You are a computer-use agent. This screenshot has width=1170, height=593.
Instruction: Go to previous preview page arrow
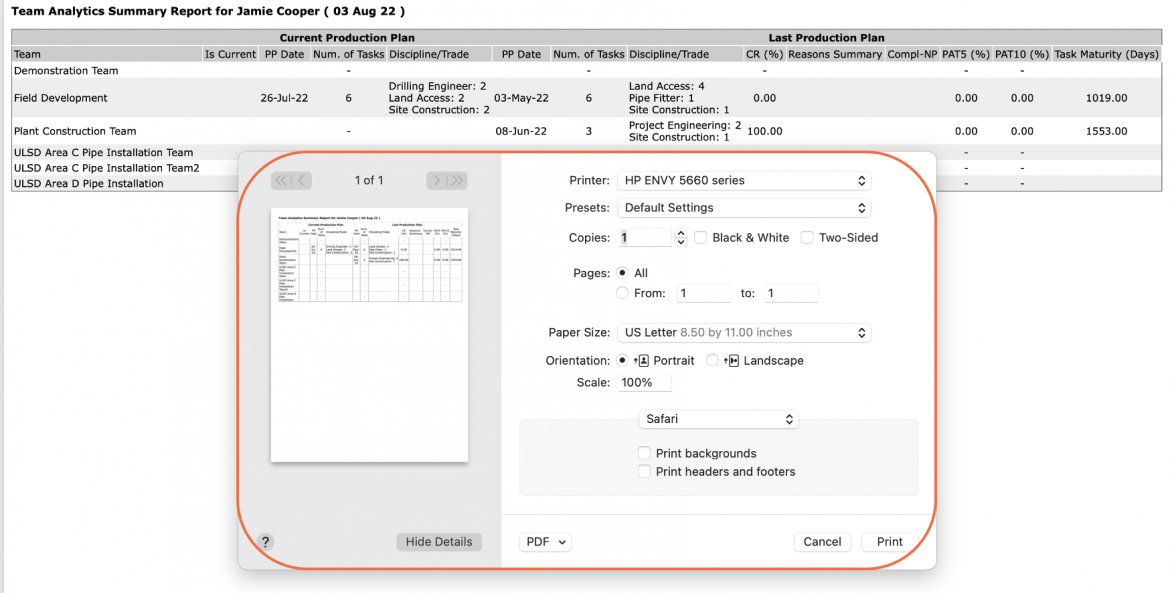[x=301, y=181]
